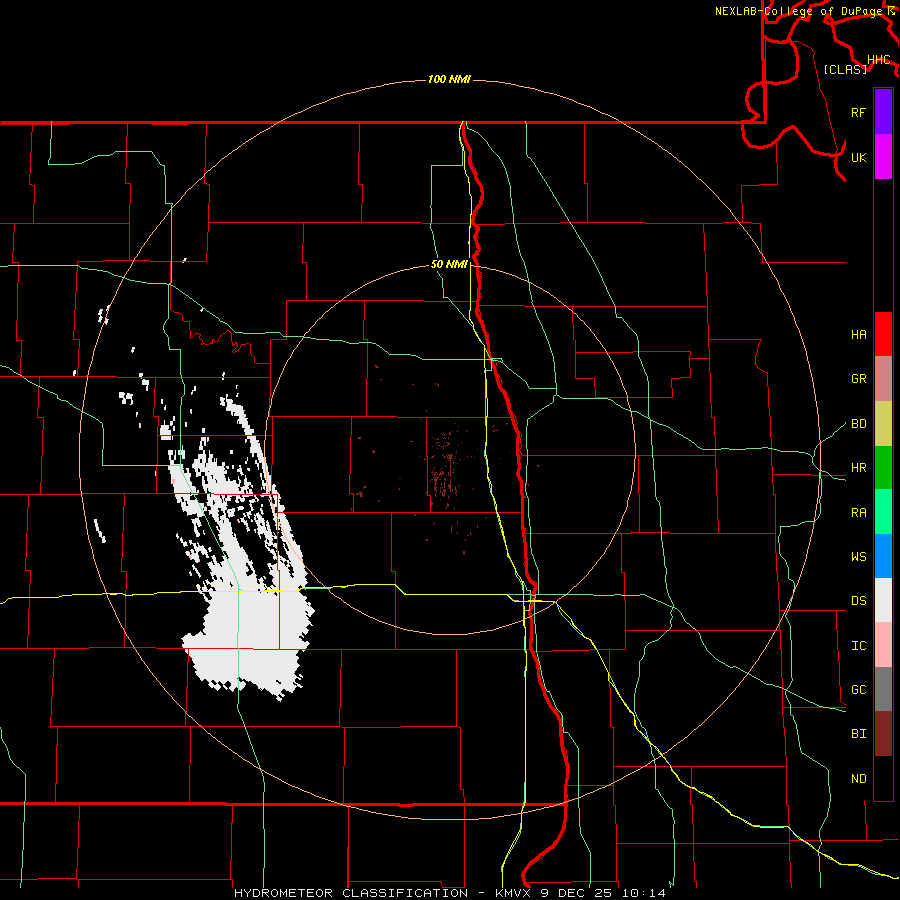
Task: Click the '100 NMI' range ring label
Action: (449, 79)
